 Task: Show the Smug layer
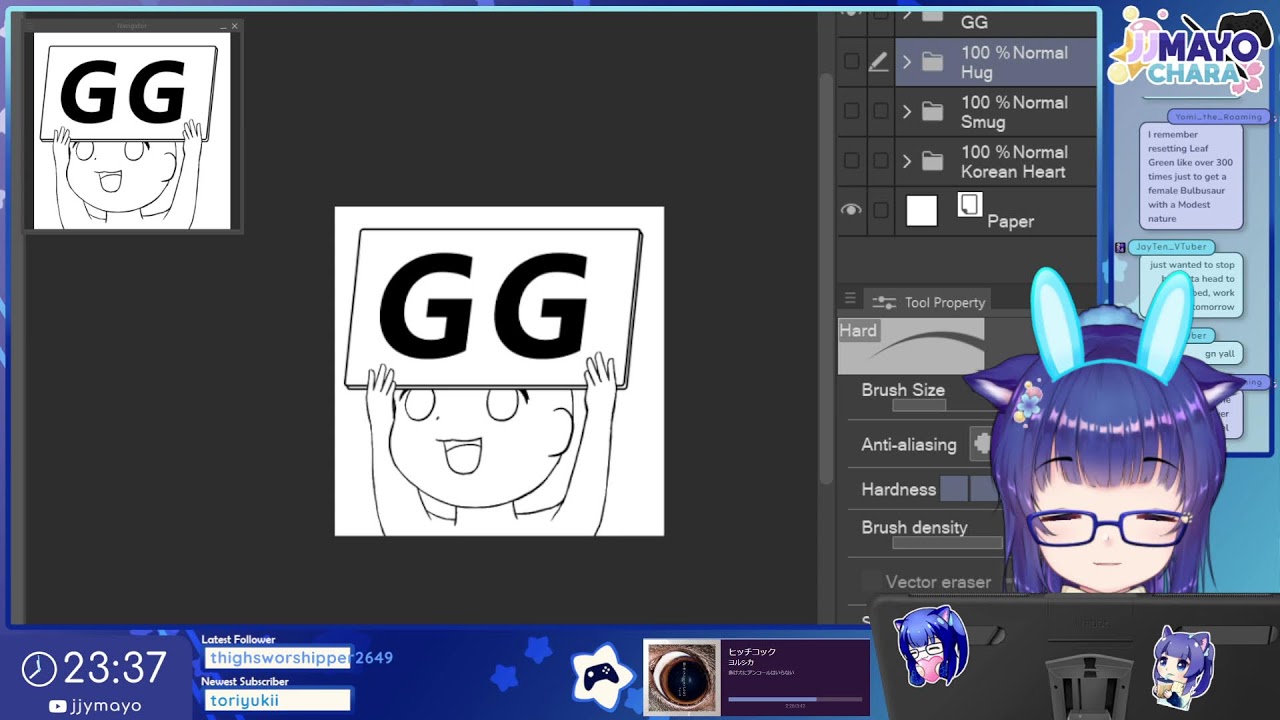tap(851, 111)
